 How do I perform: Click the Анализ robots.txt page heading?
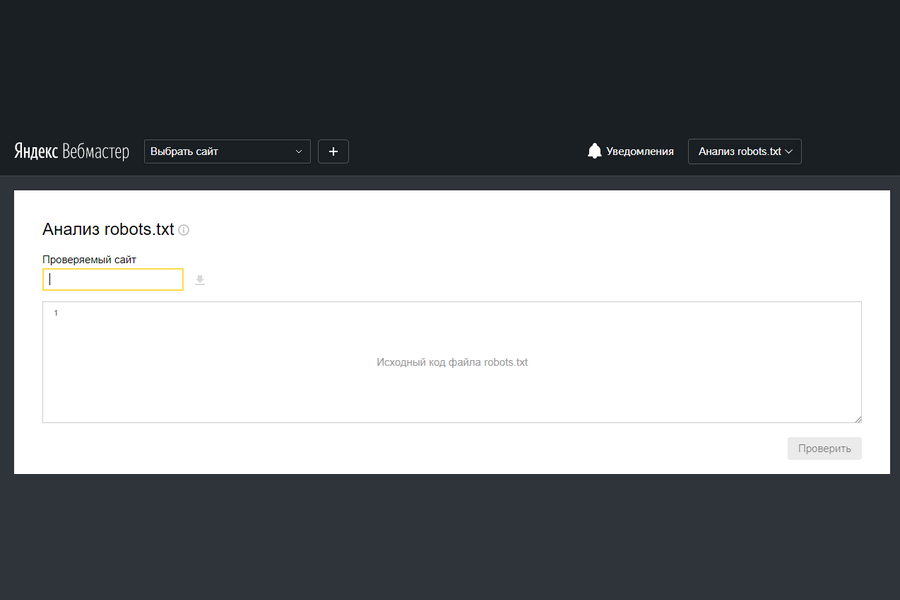click(x=108, y=229)
